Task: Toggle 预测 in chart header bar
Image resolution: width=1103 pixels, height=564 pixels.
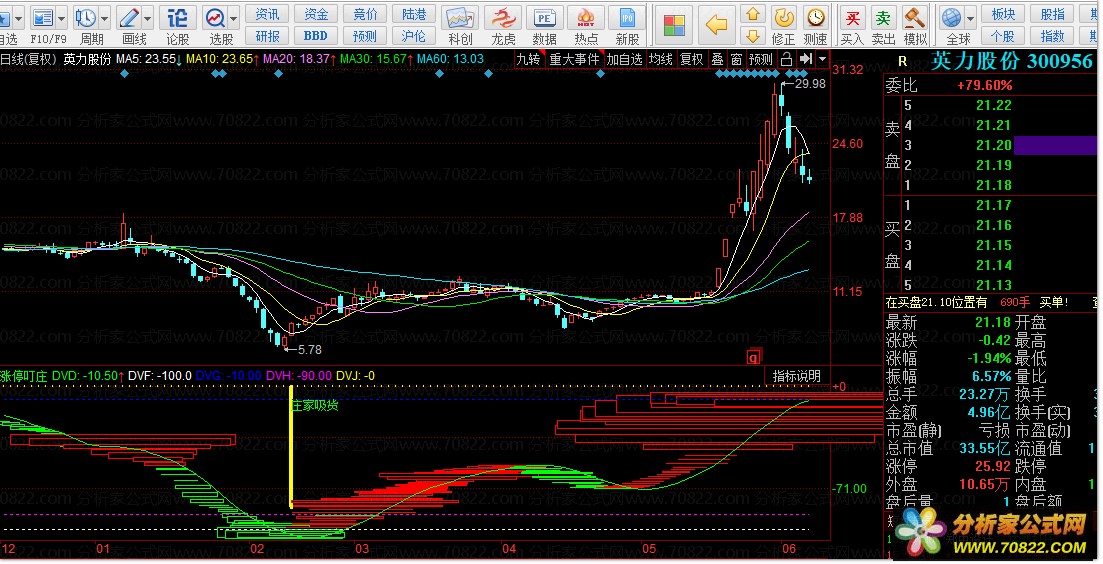Action: click(760, 60)
